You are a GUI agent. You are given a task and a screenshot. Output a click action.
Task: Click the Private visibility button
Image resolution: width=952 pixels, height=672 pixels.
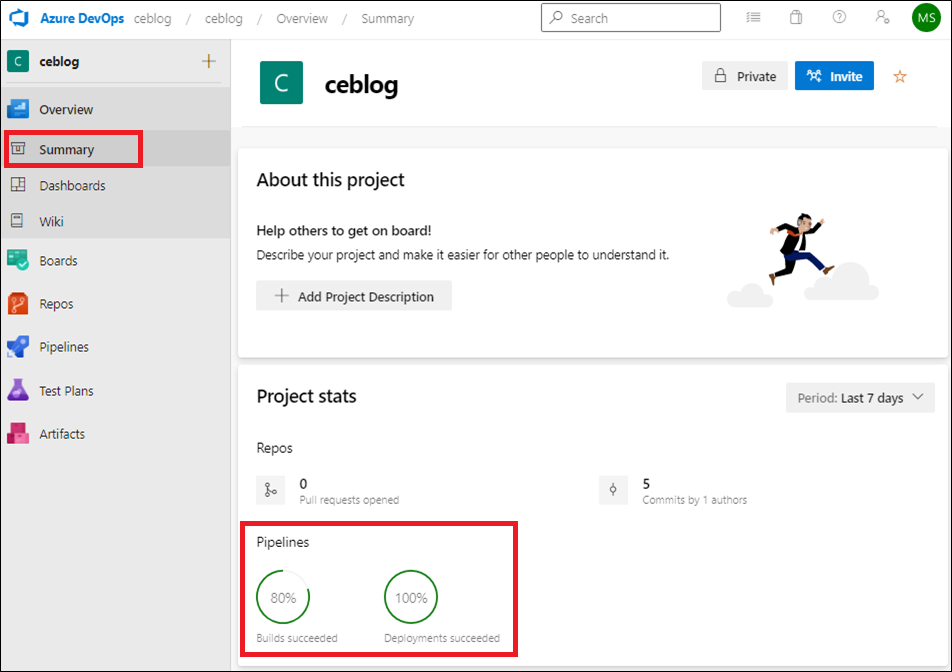745,76
